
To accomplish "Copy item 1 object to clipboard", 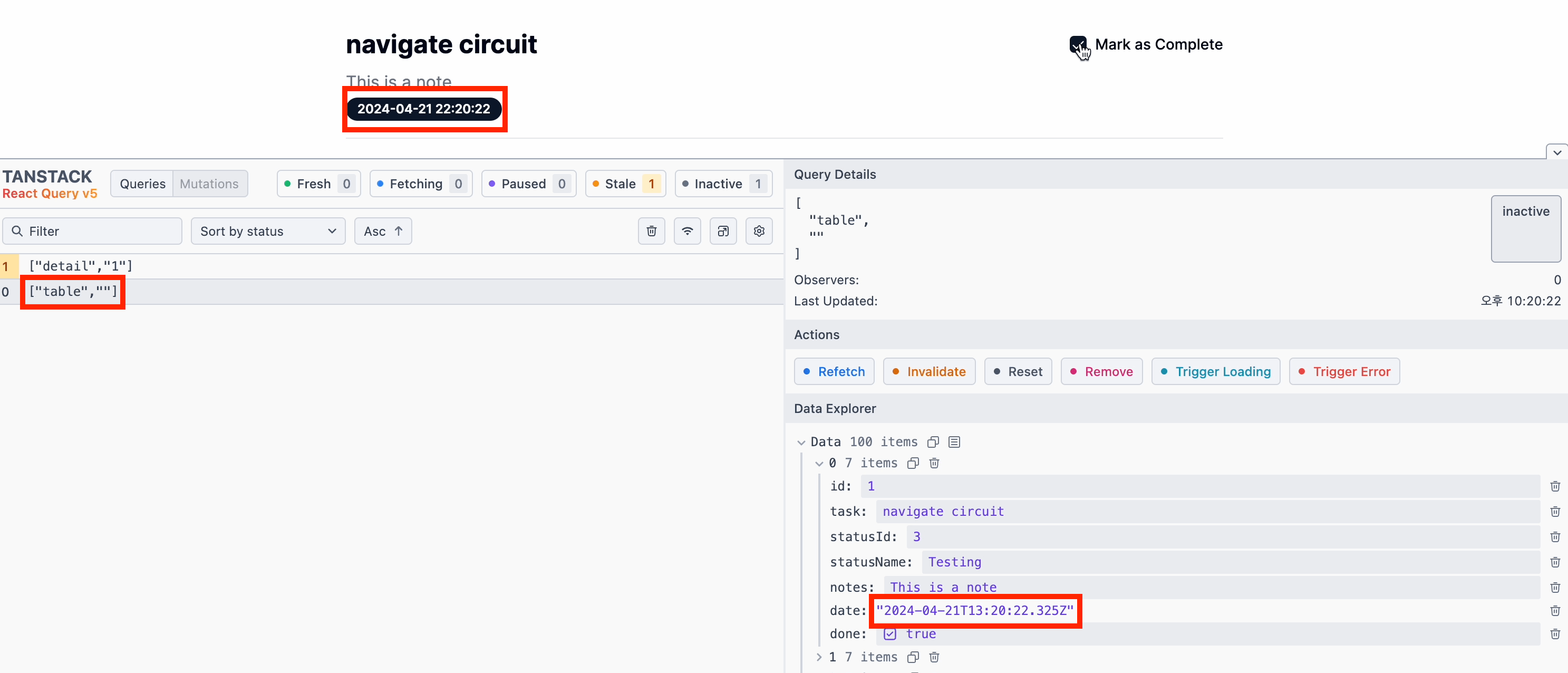I will tap(913, 657).
